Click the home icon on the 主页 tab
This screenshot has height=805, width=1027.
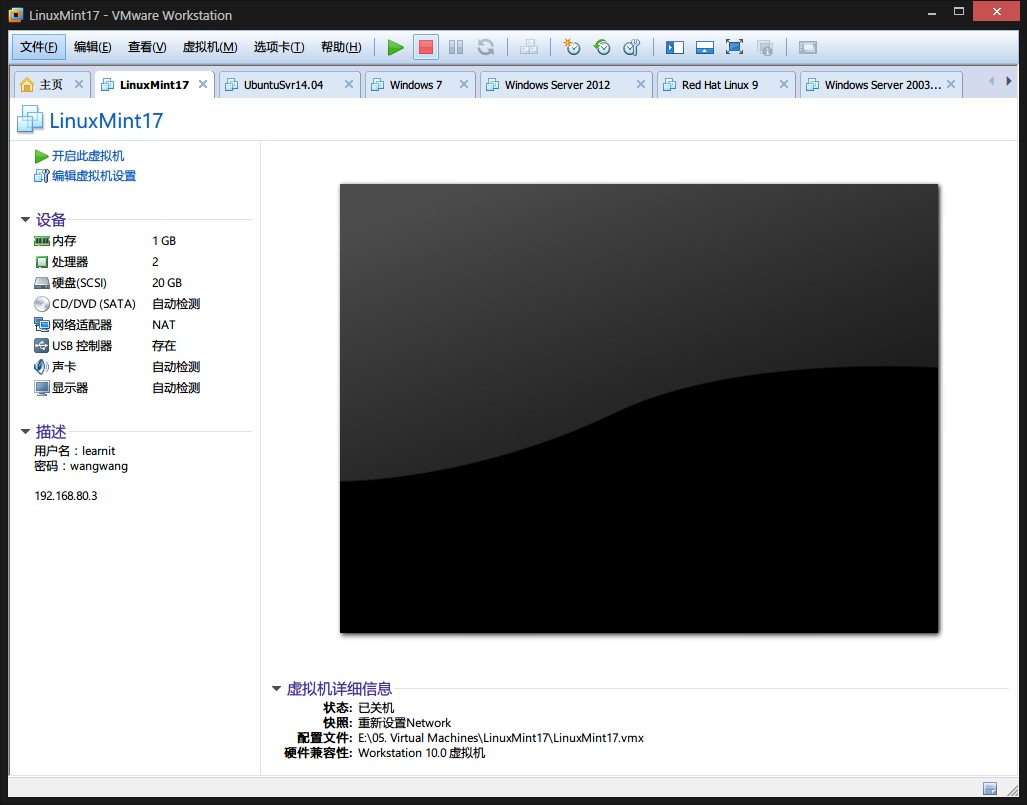pyautogui.click(x=27, y=84)
